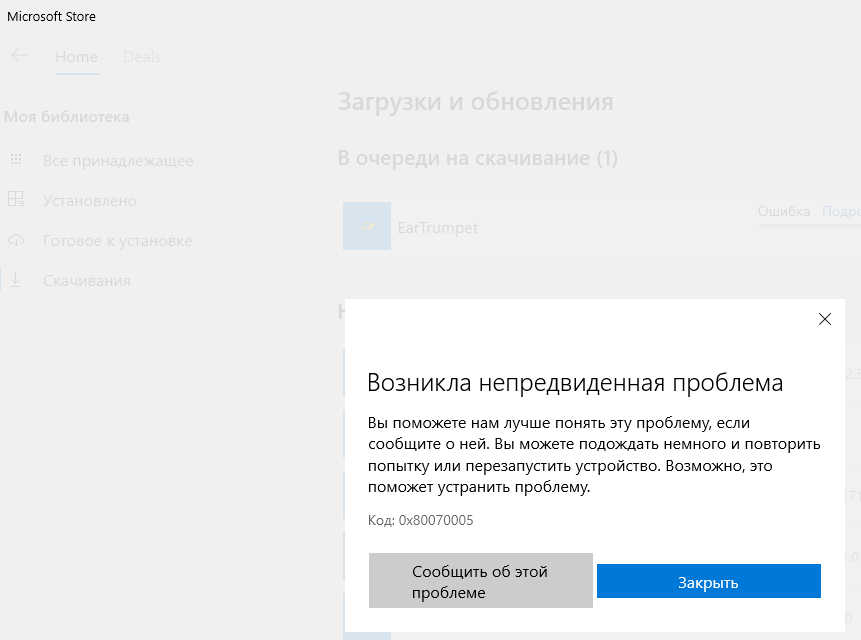Click the Закрыть button
861x640 pixels.
click(708, 581)
